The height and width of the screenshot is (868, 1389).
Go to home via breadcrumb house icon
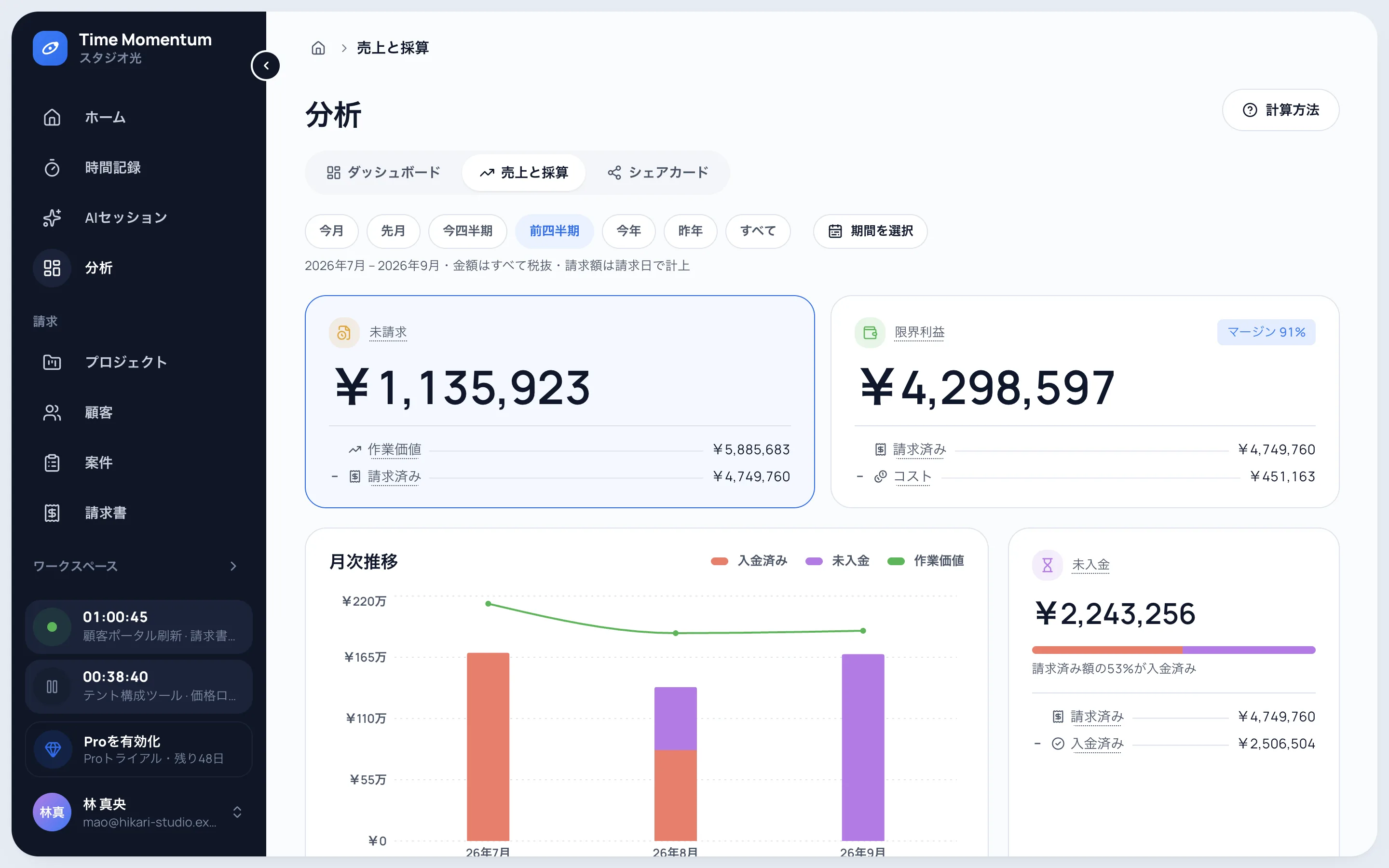pyautogui.click(x=318, y=48)
